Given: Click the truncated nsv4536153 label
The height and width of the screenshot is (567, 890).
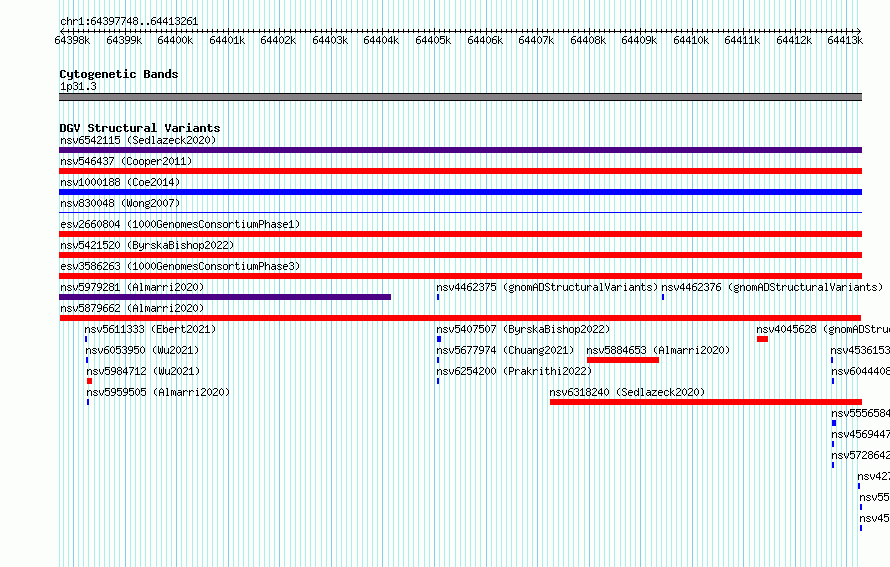Looking at the screenshot, I should 860,350.
